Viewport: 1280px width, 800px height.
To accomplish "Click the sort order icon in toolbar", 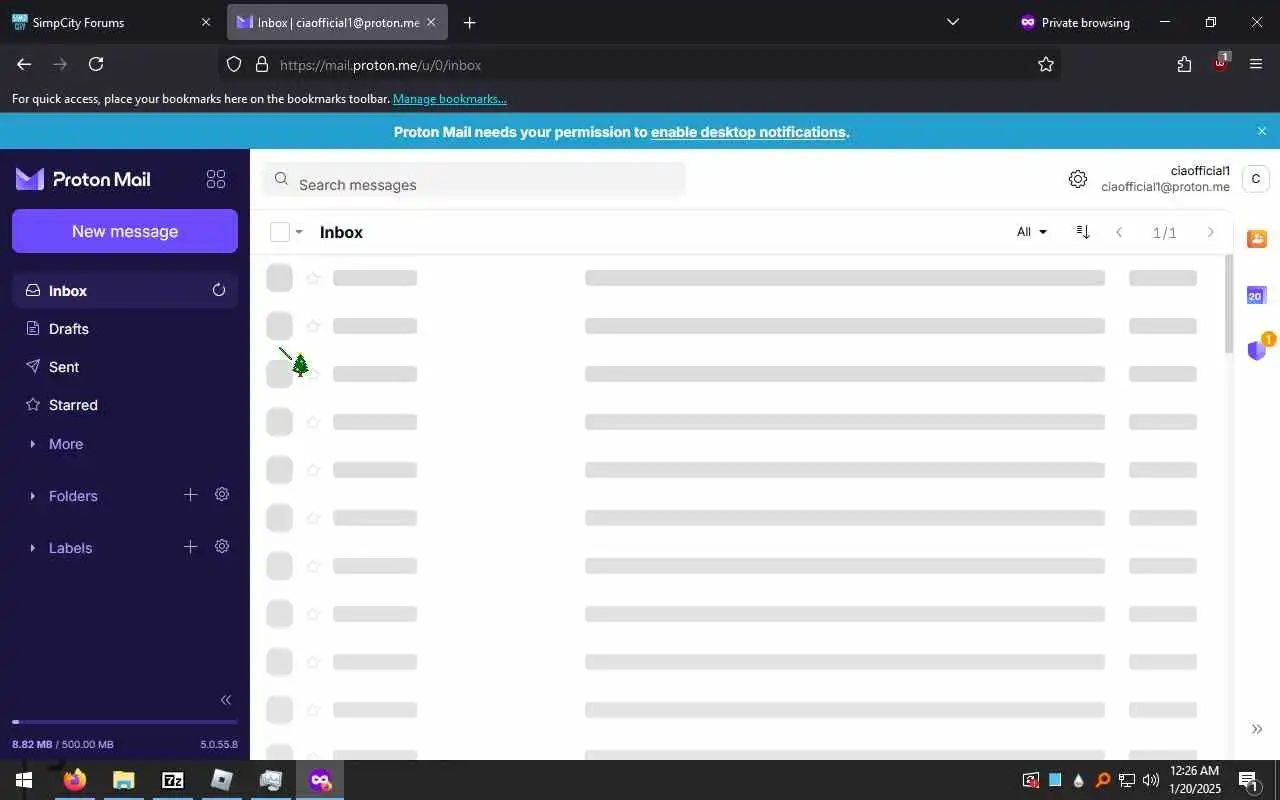I will click(x=1082, y=232).
